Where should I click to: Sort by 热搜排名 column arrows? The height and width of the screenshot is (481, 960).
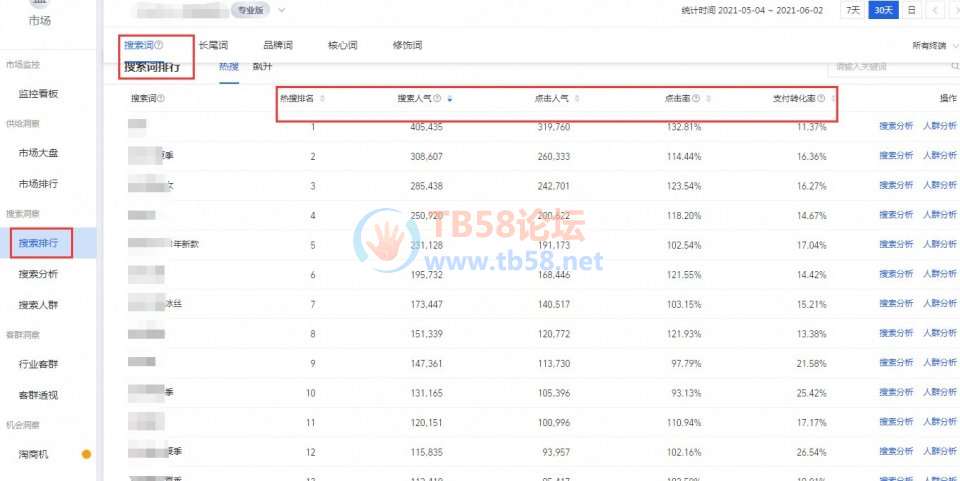coord(321,98)
